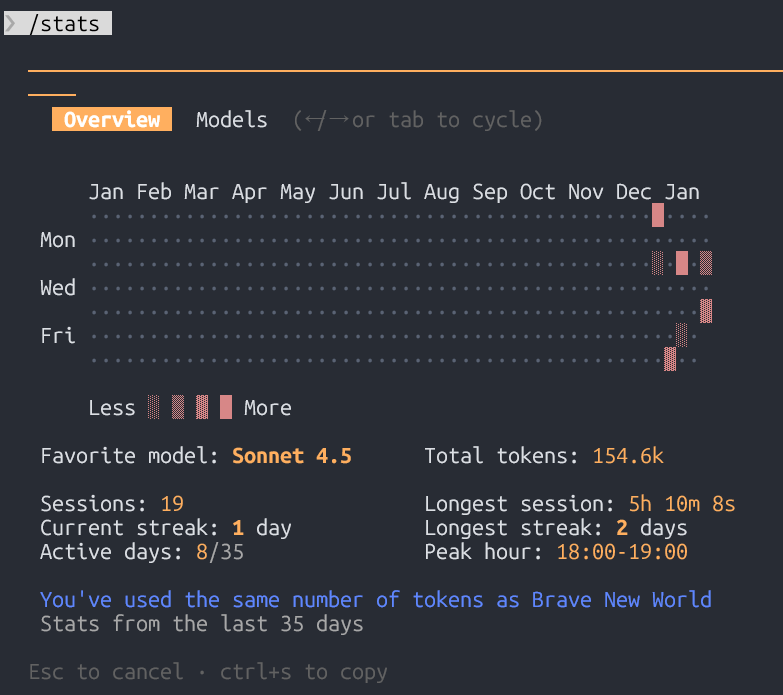Click the prompt chevron before /stats
Screen dimensions: 783x695
12,23
